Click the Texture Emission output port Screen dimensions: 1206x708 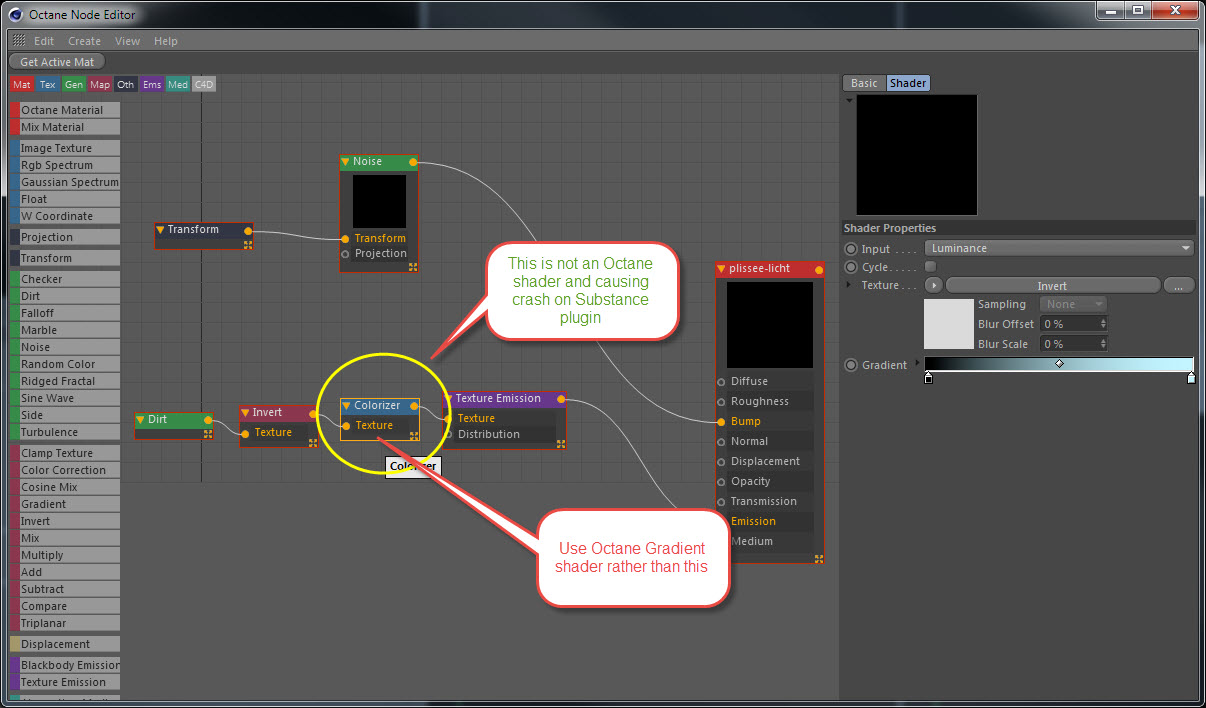tap(561, 399)
